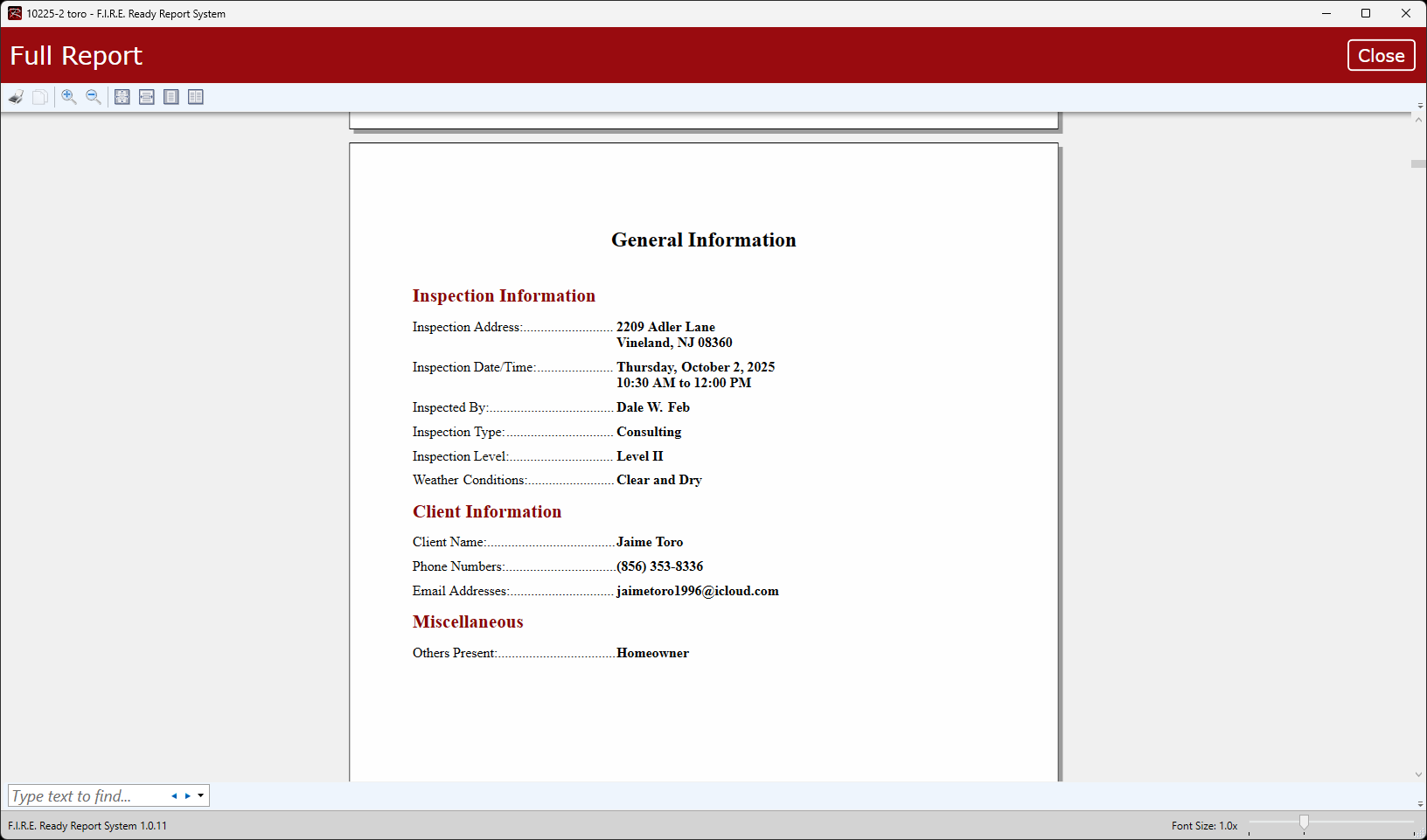This screenshot has width=1427, height=840.
Task: Find the previous search match
Action: click(173, 795)
